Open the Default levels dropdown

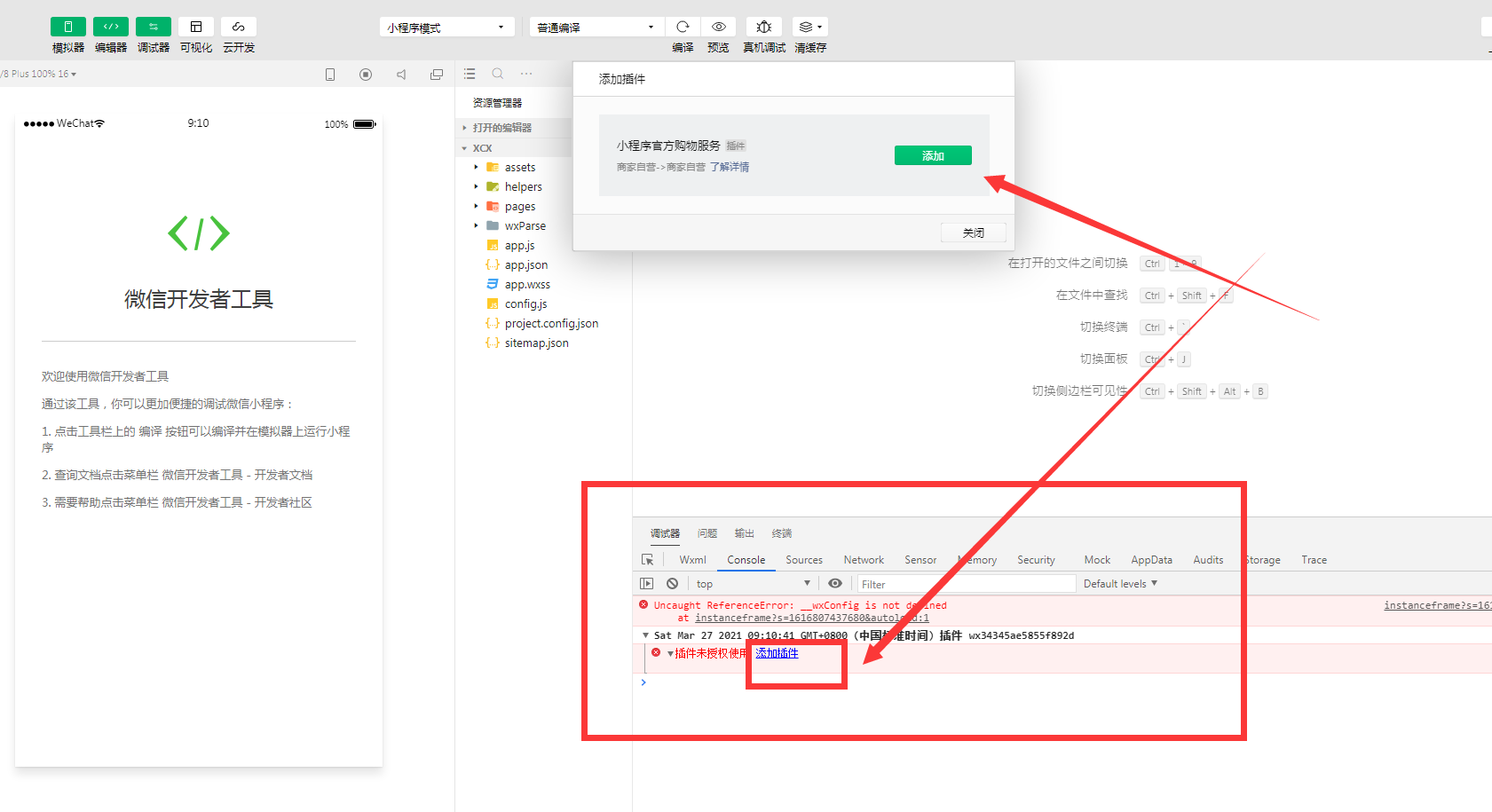[1120, 583]
